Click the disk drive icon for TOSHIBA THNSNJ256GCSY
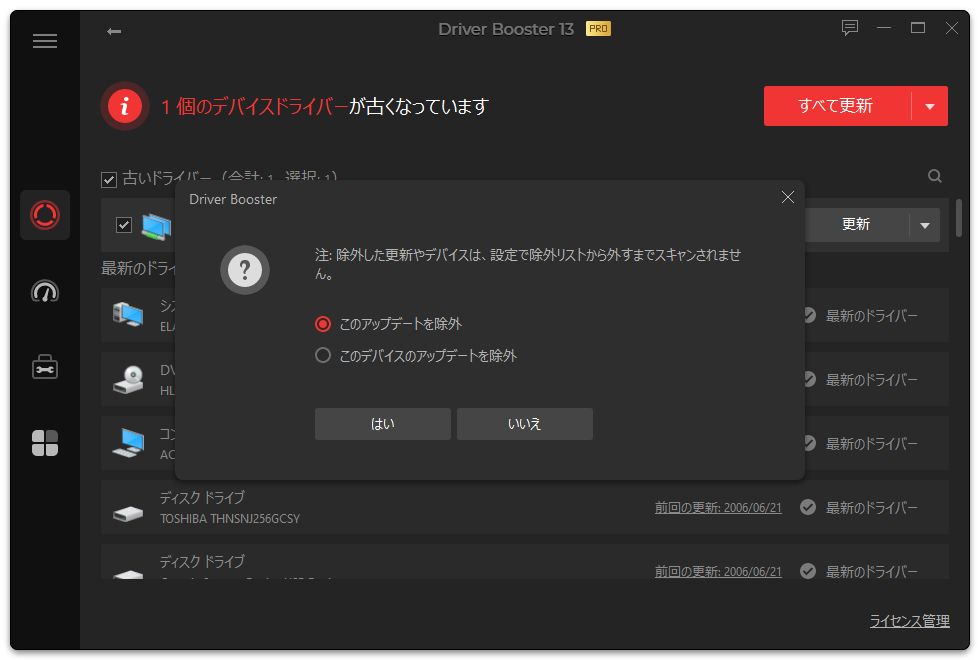980x660 pixels. [128, 508]
